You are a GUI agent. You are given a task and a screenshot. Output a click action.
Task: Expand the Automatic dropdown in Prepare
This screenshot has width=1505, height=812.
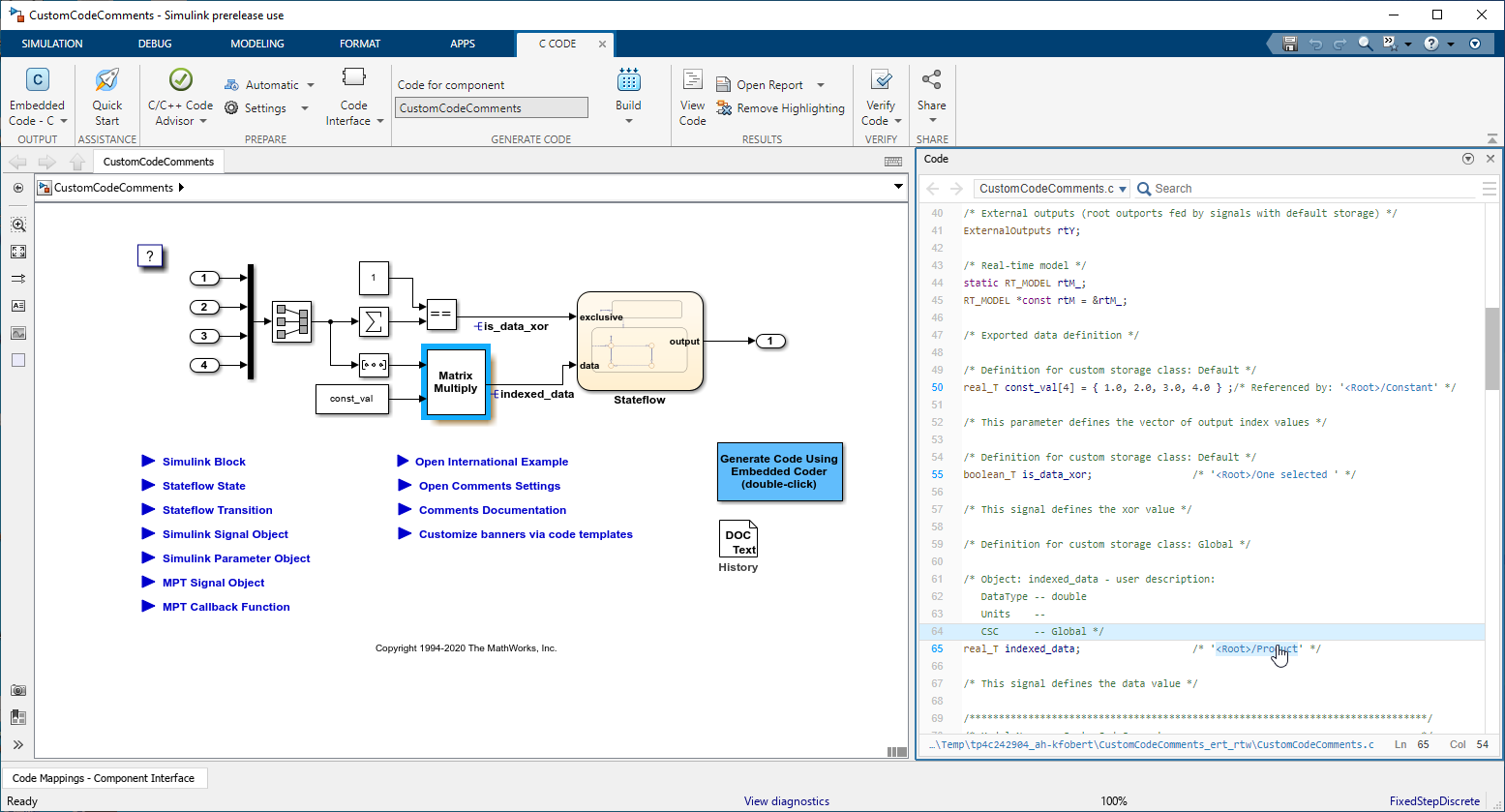310,85
